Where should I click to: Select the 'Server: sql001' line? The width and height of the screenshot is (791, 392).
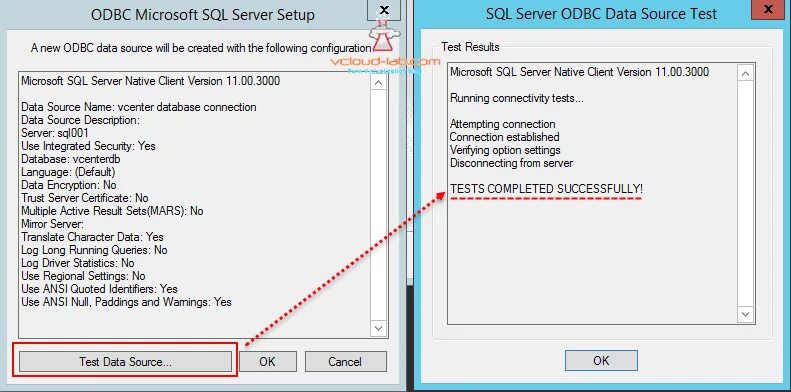click(55, 133)
